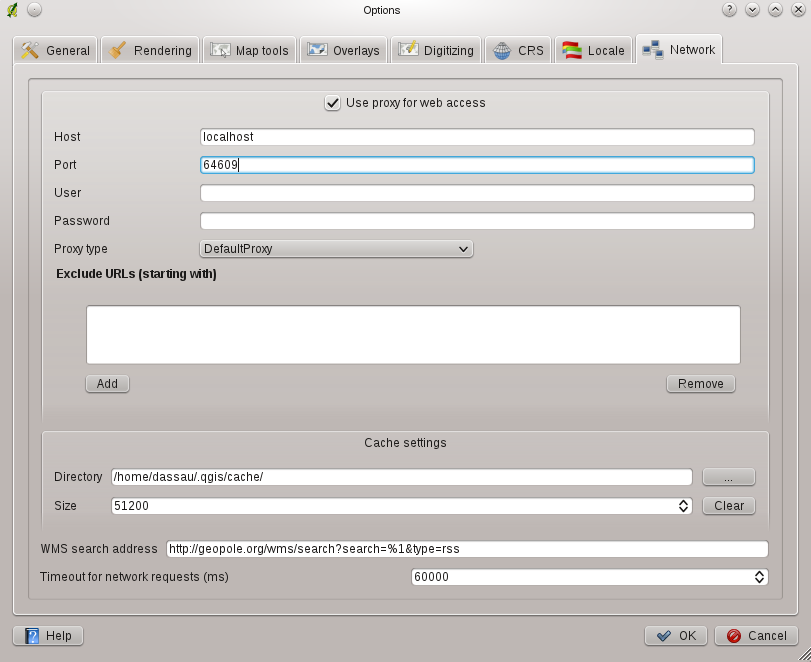Go to the Digitizing tab
Screen dimensions: 811x662
pos(436,50)
